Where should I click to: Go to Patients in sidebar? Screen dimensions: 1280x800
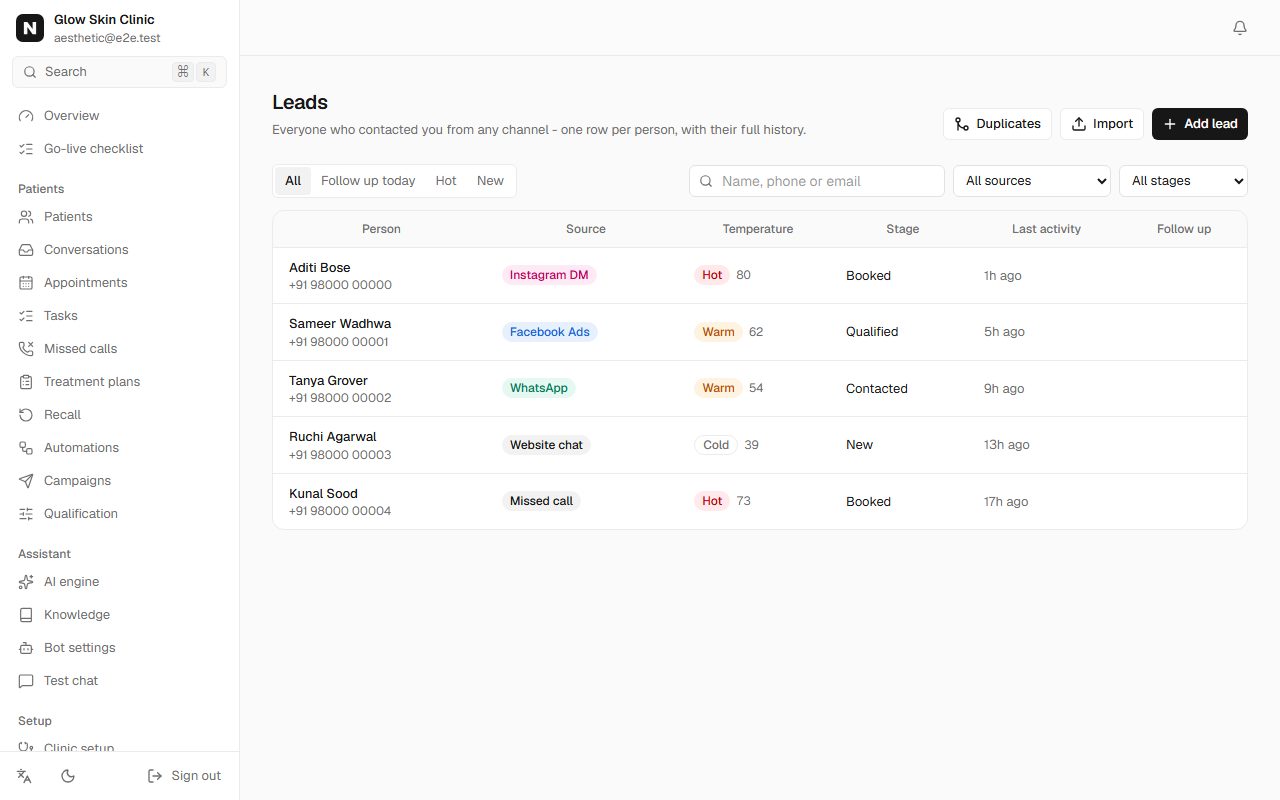pyautogui.click(x=119, y=217)
